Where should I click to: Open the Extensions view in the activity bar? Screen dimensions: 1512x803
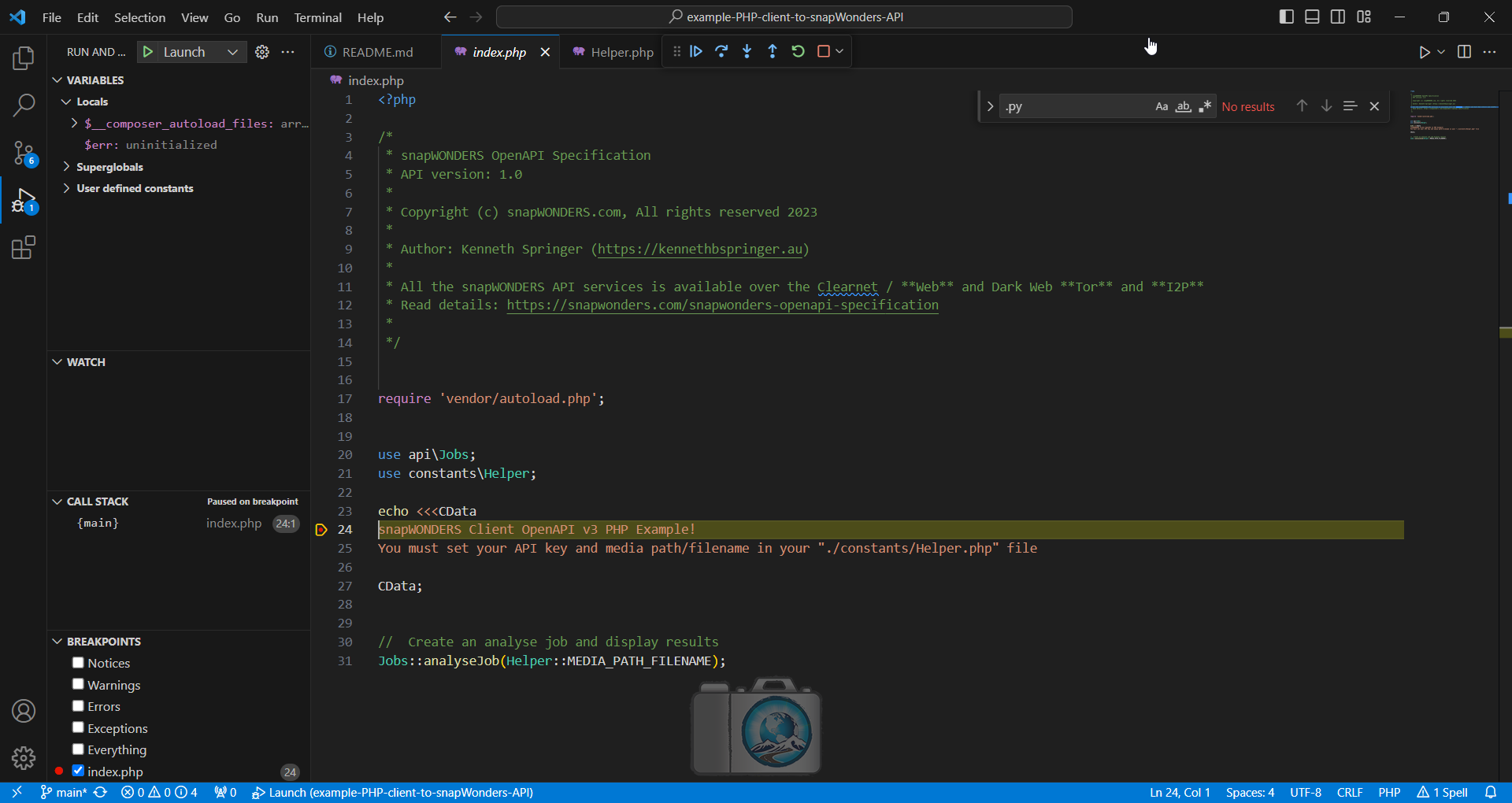[24, 248]
